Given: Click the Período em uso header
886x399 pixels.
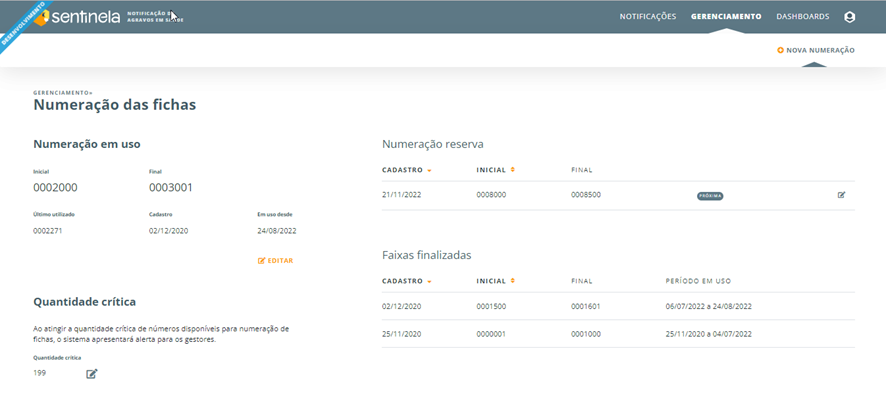Looking at the screenshot, I should click(699, 281).
